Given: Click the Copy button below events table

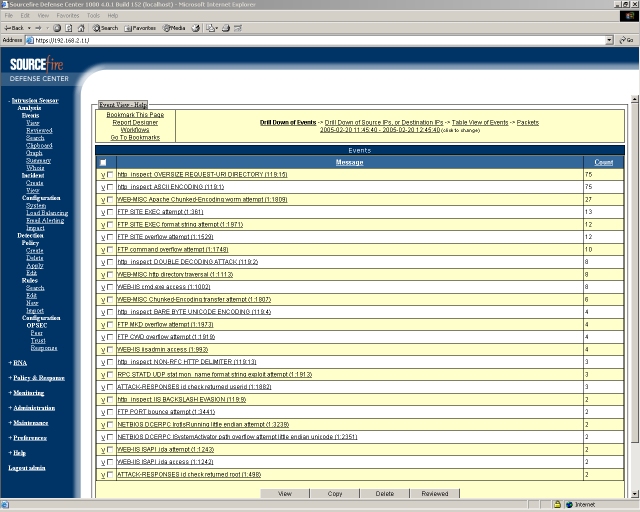Looking at the screenshot, I should [x=335, y=494].
